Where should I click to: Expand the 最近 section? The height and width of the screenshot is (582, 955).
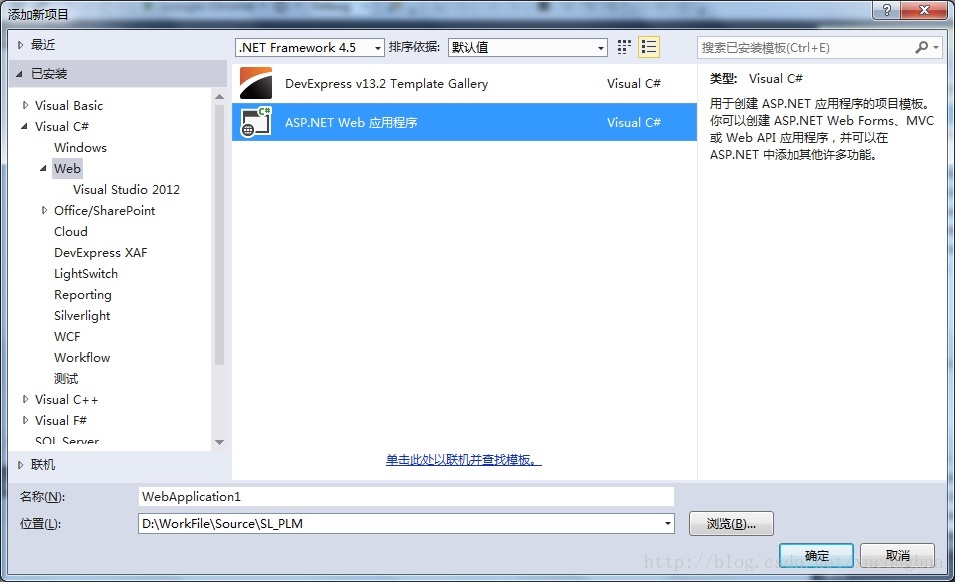[20, 44]
